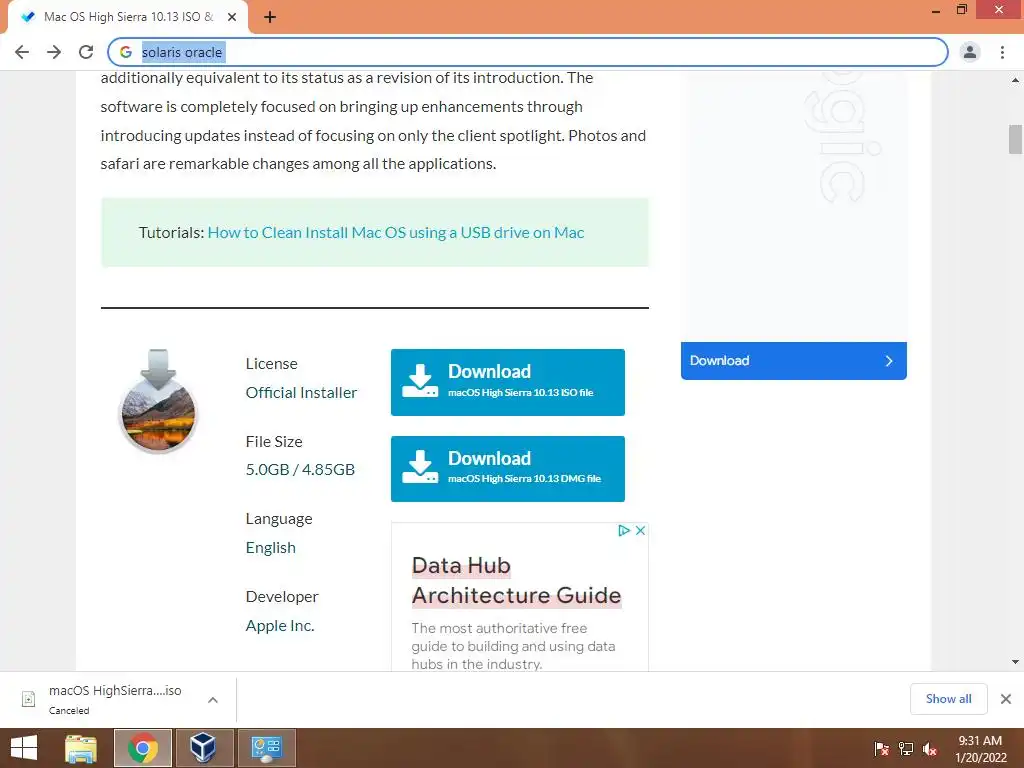Screen dimensions: 1024x768
Task: Open the Chrome profile avatar icon
Action: (x=970, y=52)
